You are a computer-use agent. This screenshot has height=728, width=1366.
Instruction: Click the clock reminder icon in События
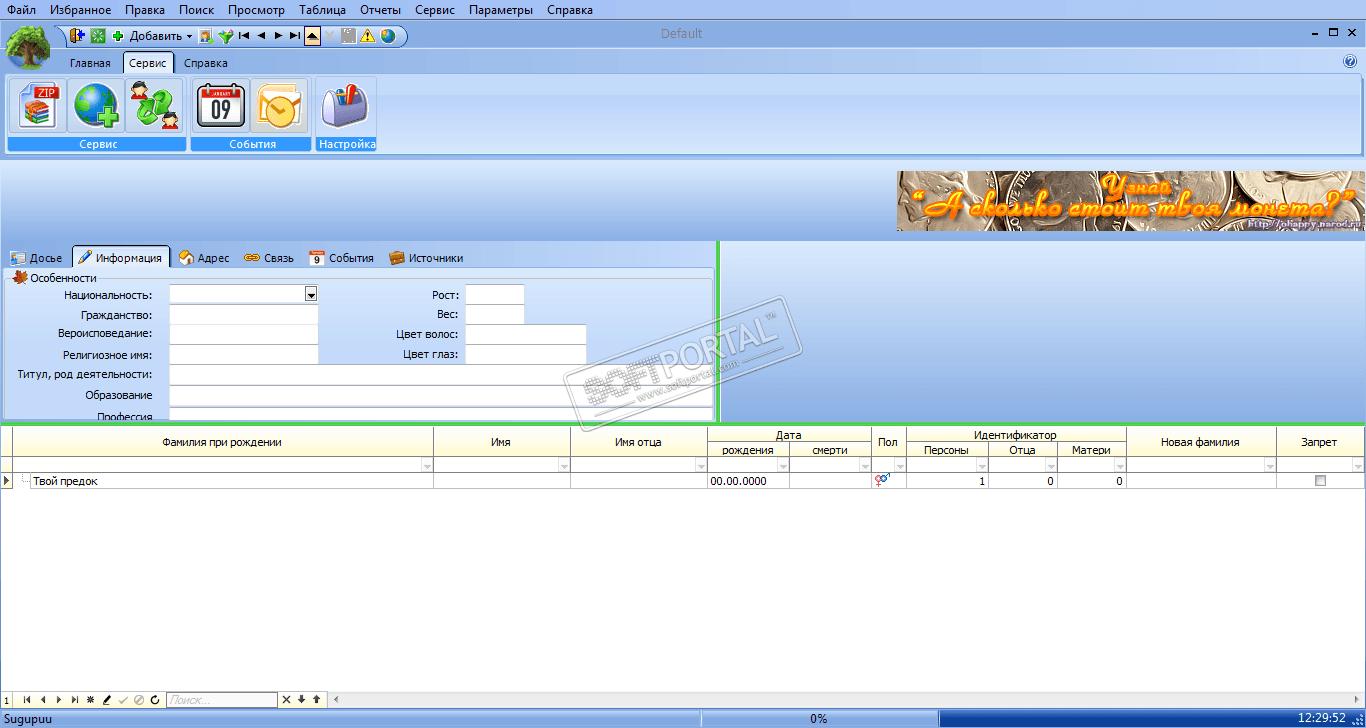point(279,106)
